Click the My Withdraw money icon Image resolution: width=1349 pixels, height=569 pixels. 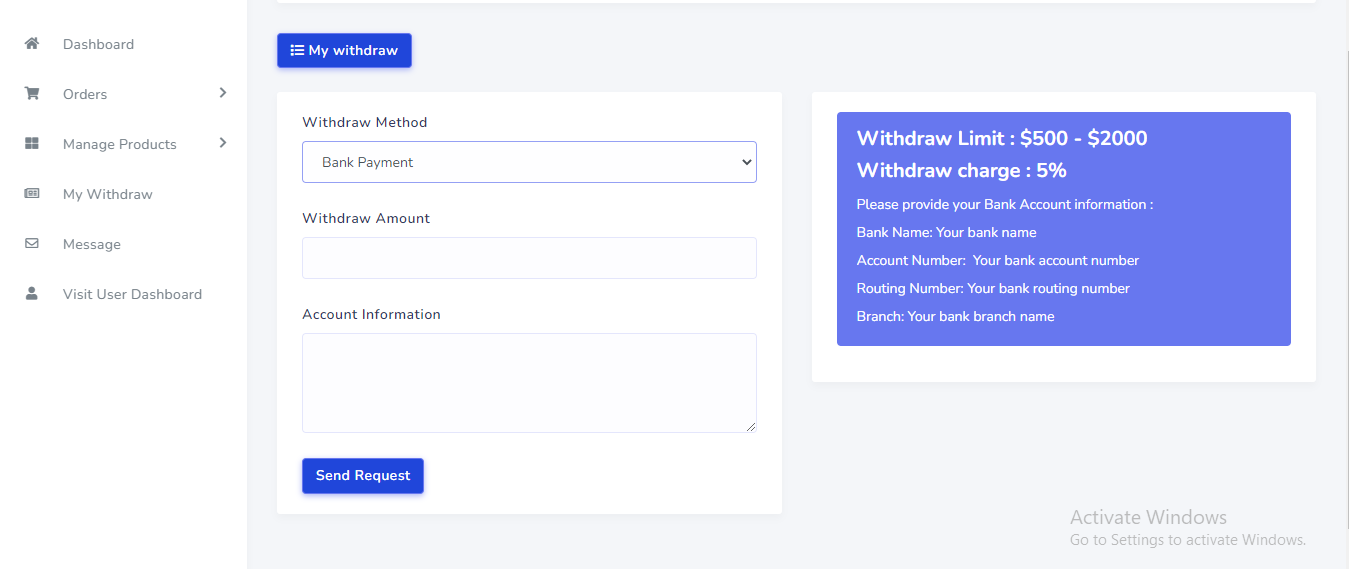pos(32,194)
